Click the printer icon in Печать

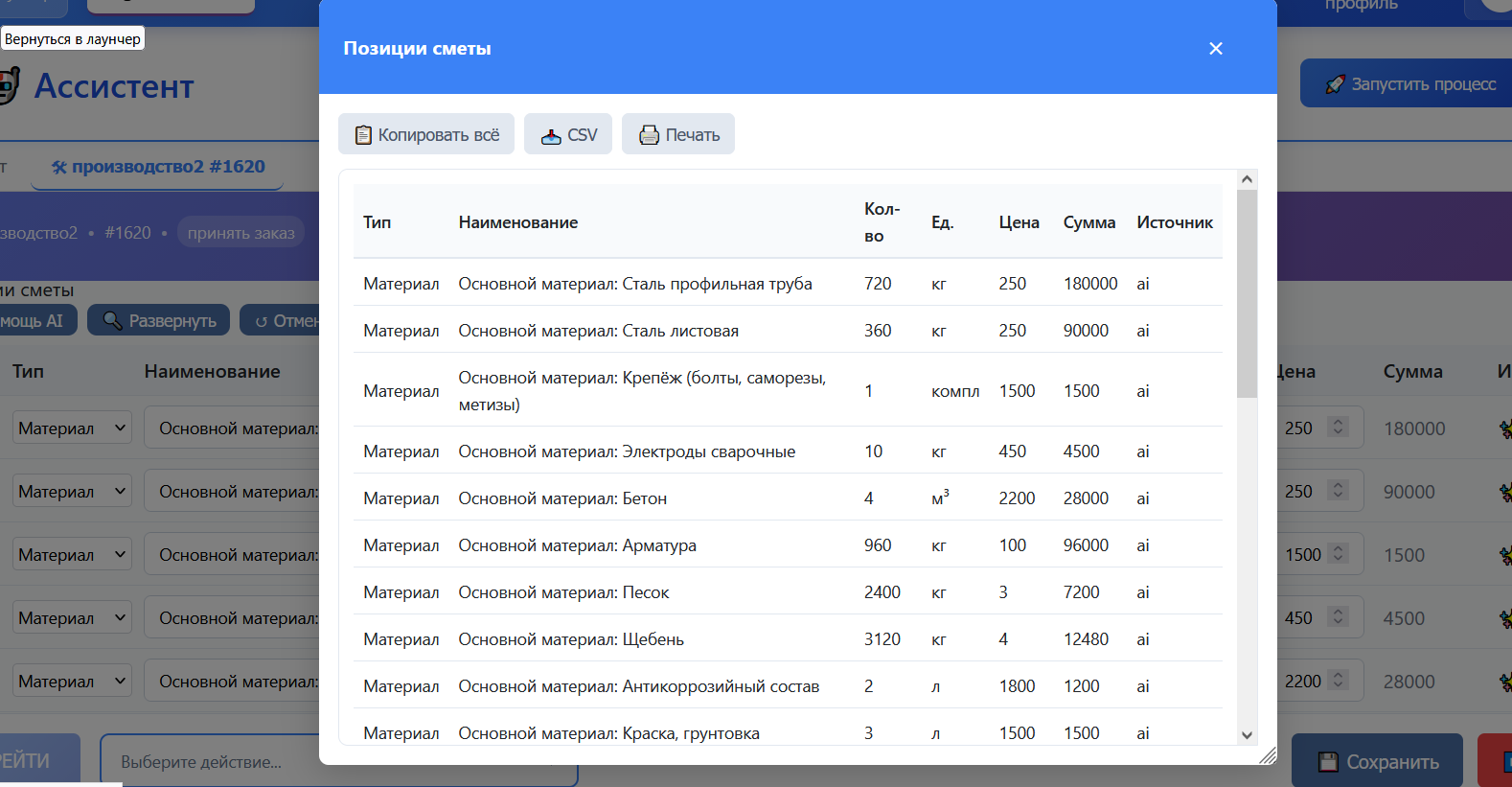click(x=650, y=135)
